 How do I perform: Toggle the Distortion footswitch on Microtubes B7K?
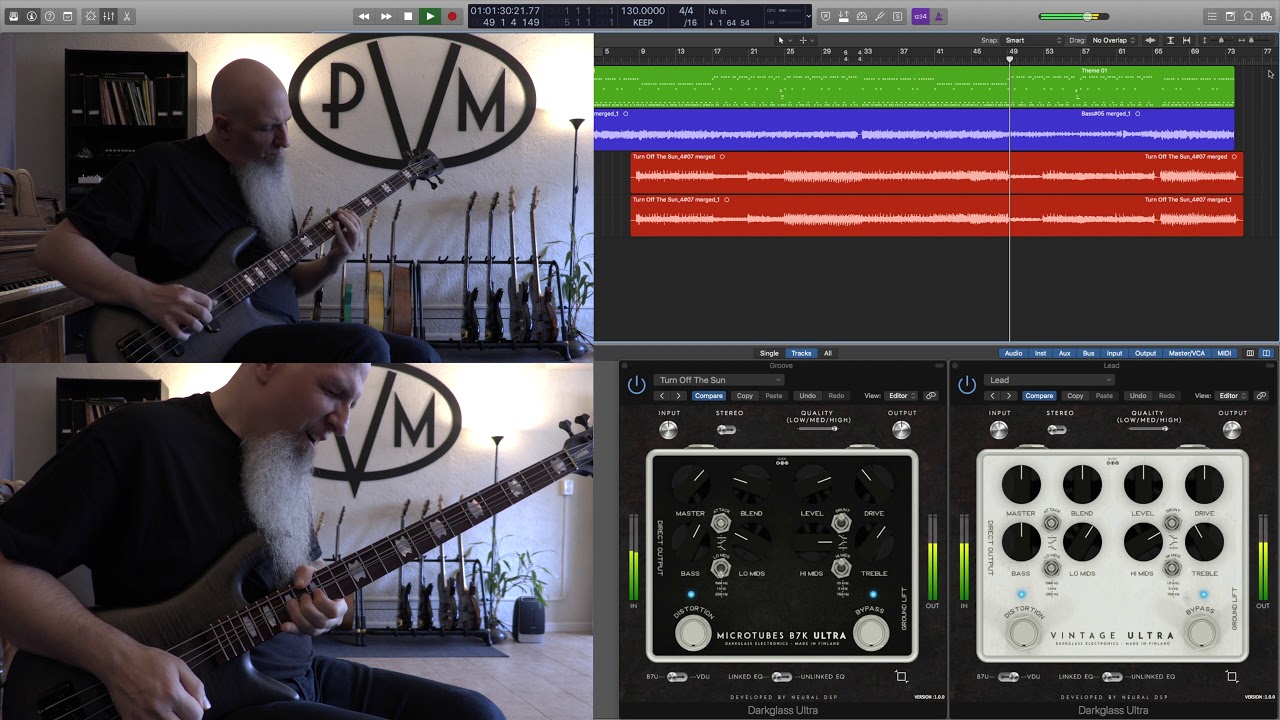coord(692,632)
